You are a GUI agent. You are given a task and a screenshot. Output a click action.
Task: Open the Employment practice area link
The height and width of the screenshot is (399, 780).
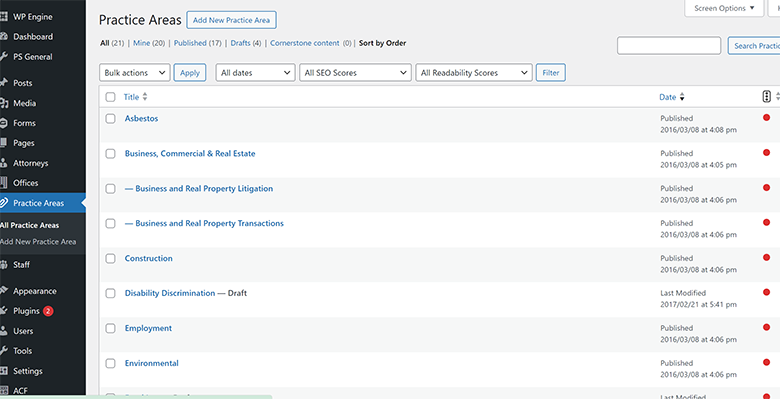click(148, 328)
